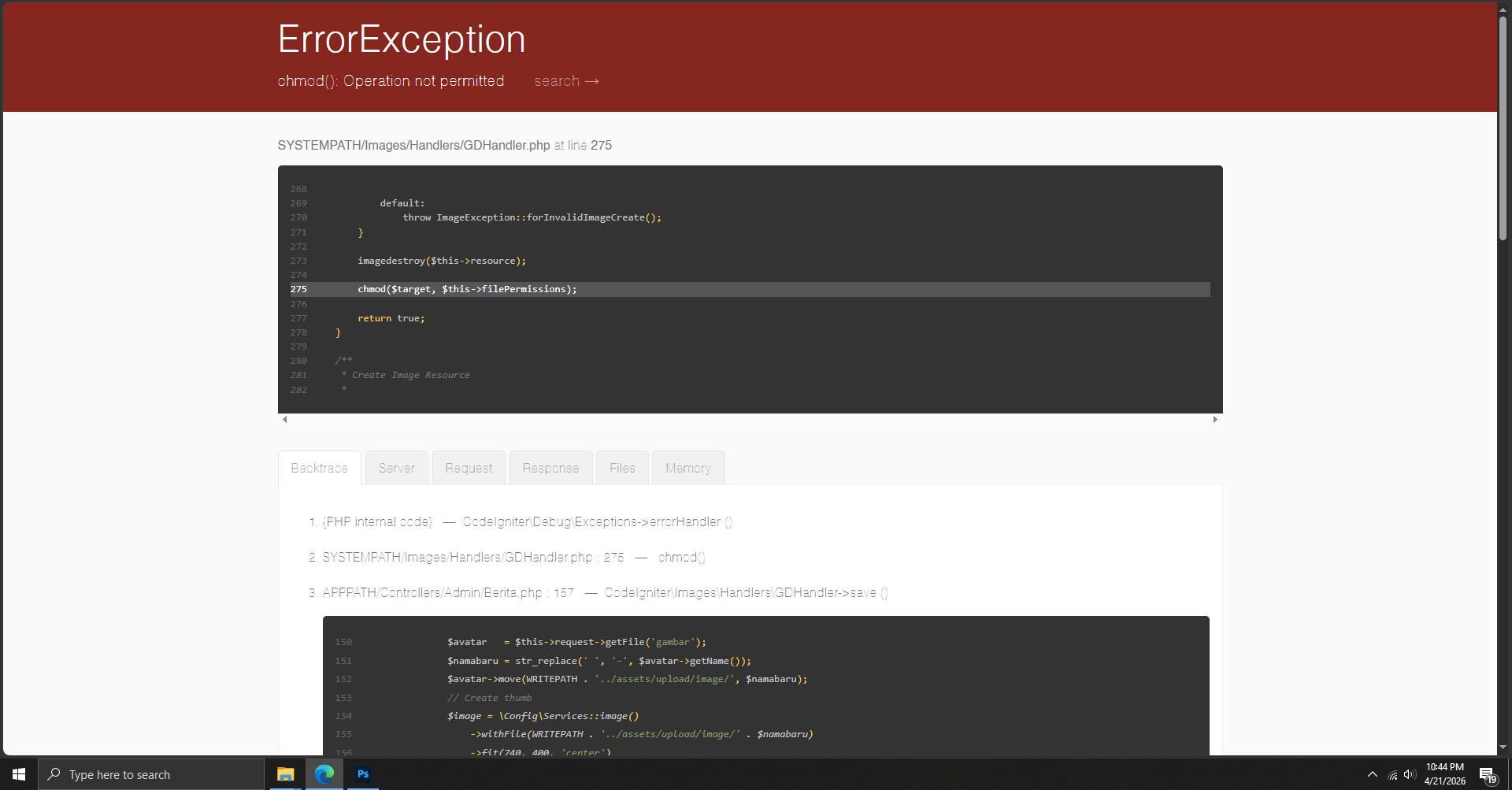Viewport: 1512px width, 790px height.
Task: Select the Response tab
Action: coord(550,468)
